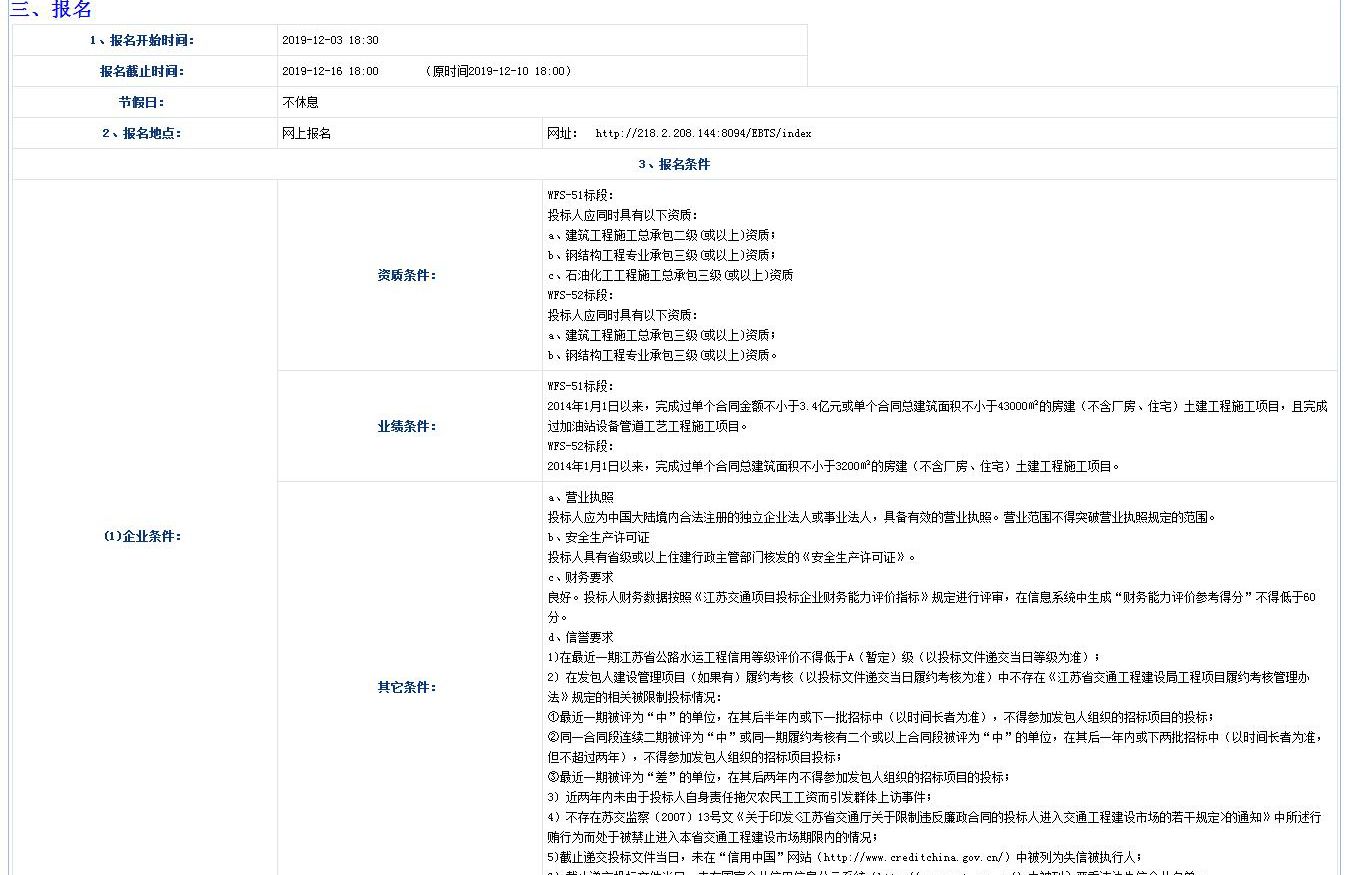
Task: Select the '报名截止时间:' label
Action: point(142,71)
